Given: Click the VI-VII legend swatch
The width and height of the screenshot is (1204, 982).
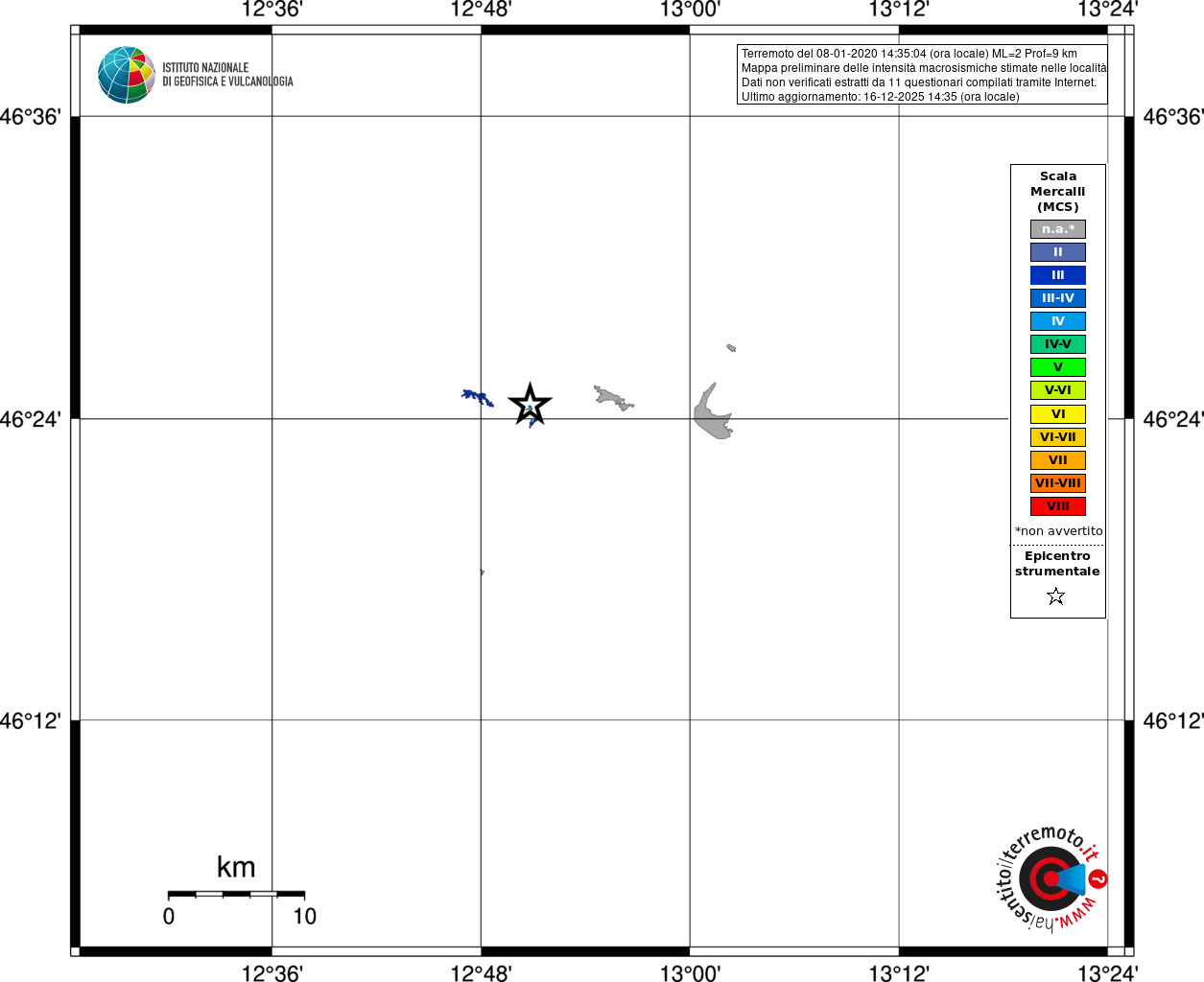Looking at the screenshot, I should pos(1058,437).
